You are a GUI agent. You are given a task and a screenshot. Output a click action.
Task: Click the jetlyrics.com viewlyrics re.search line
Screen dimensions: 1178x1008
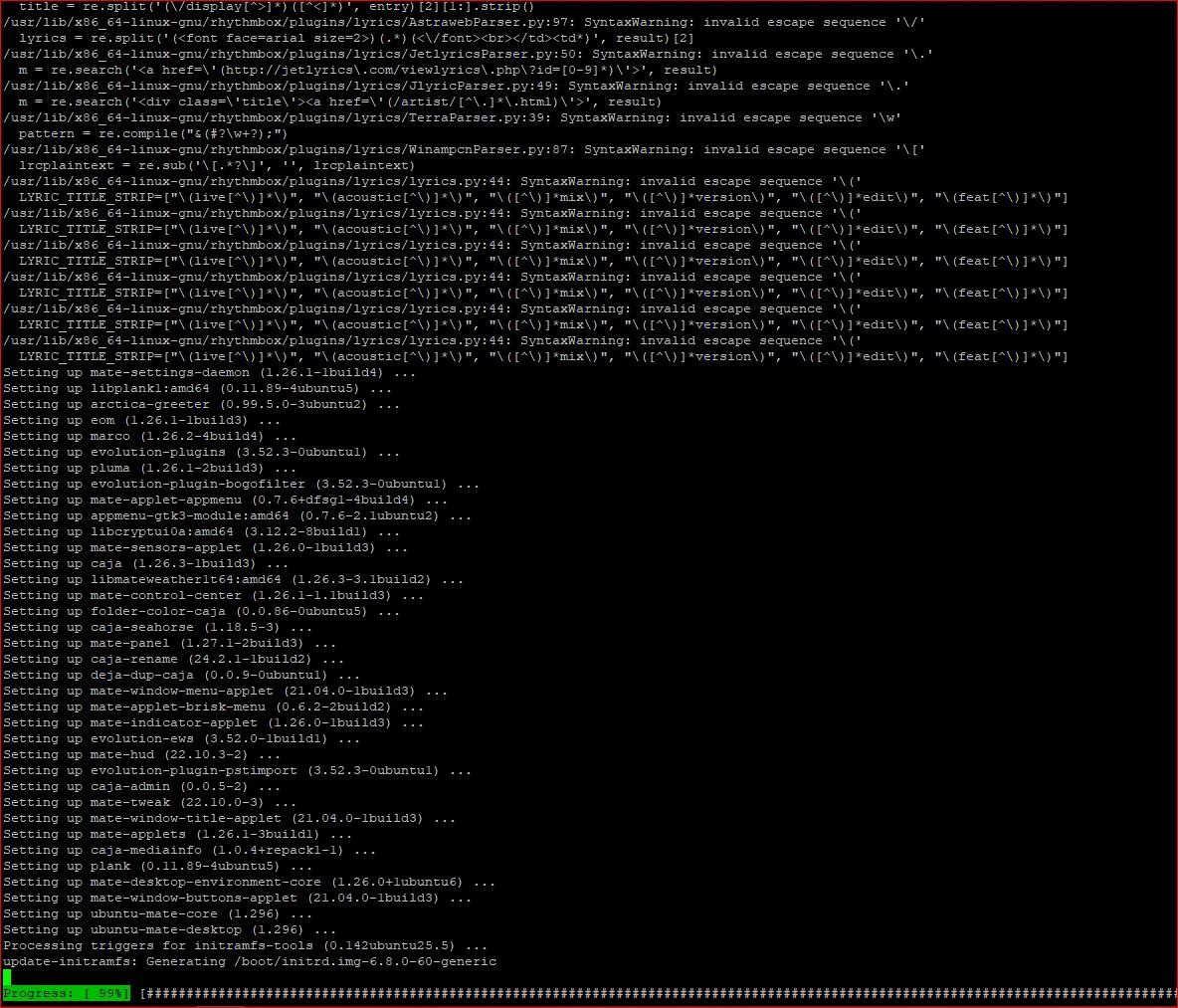coord(368,70)
